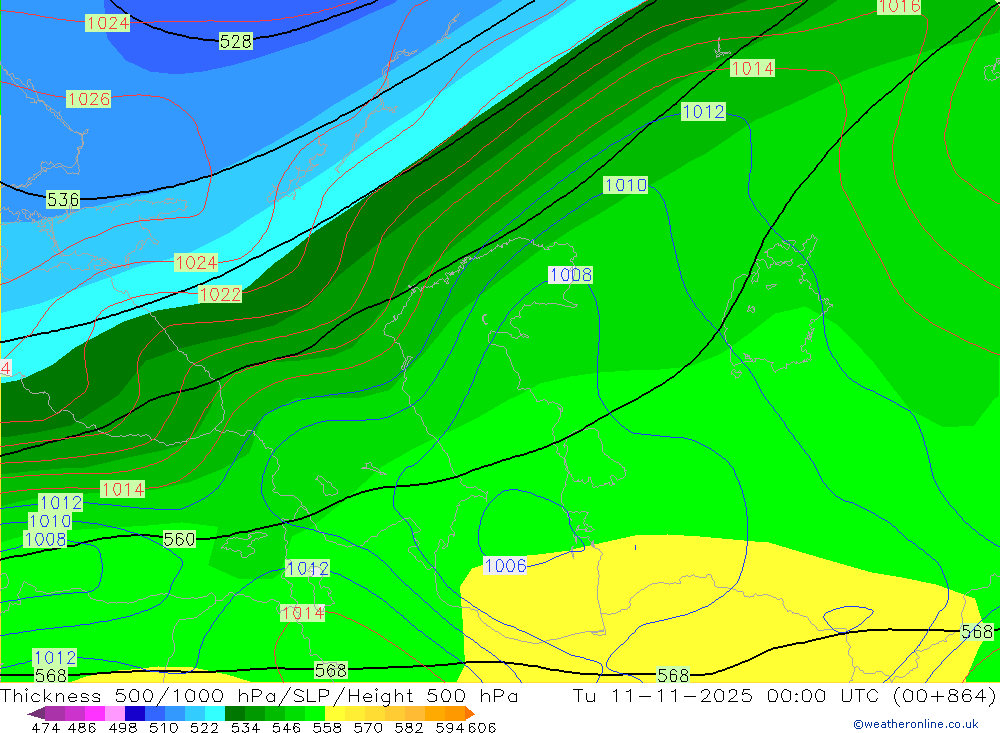Pick the cyan legend swatch
The height and width of the screenshot is (733, 1000).
[x=214, y=713]
